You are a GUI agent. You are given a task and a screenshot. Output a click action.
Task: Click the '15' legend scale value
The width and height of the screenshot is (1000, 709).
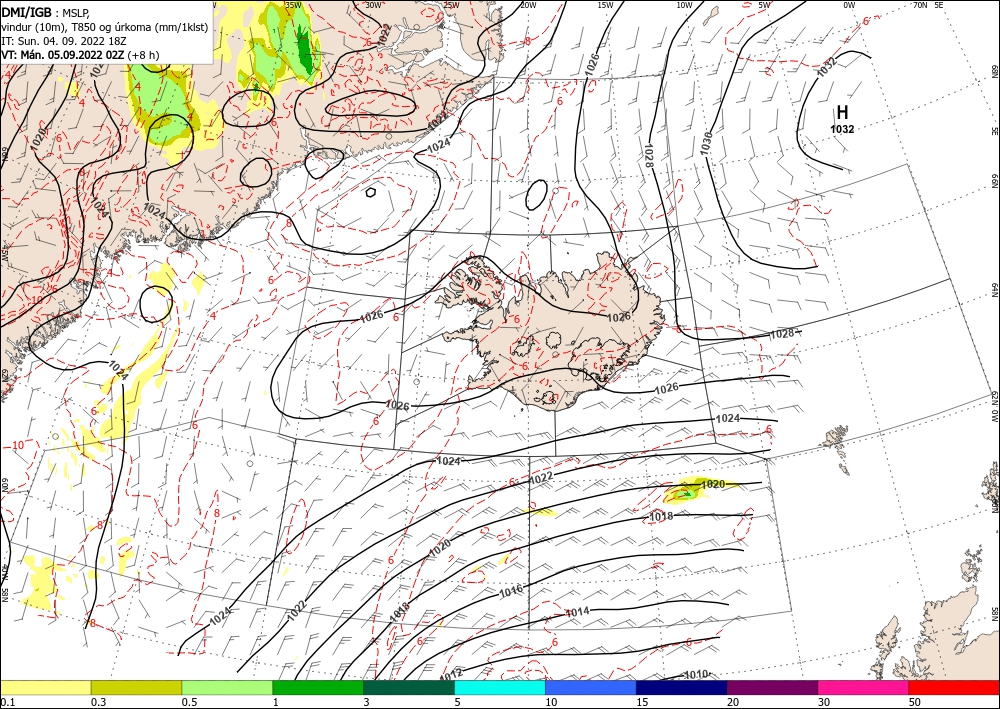642,702
